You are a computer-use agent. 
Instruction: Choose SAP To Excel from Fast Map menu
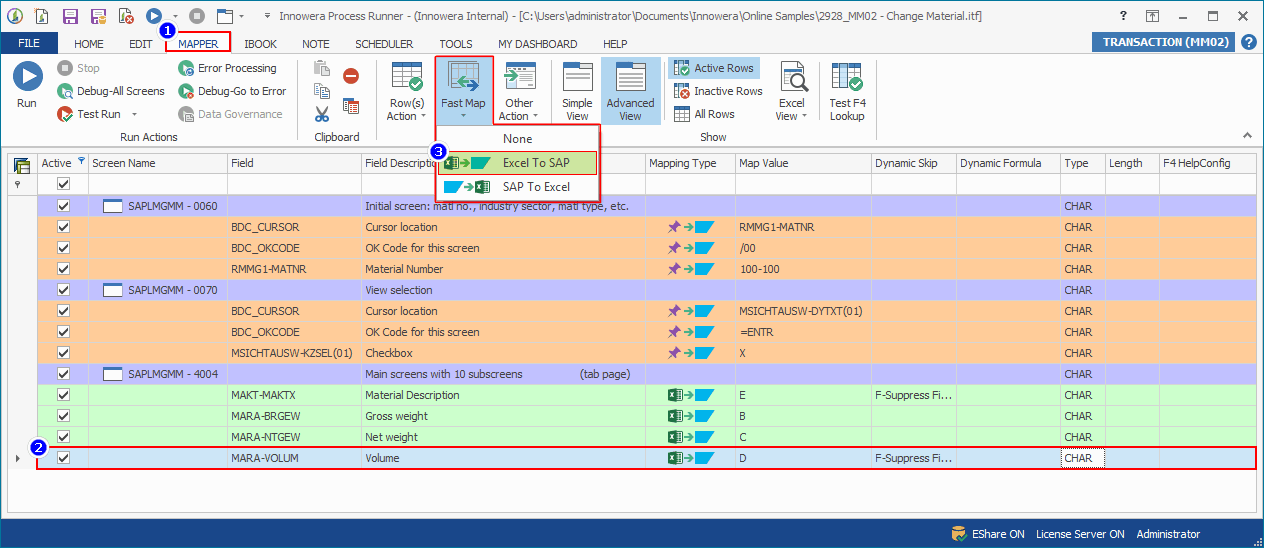click(518, 187)
